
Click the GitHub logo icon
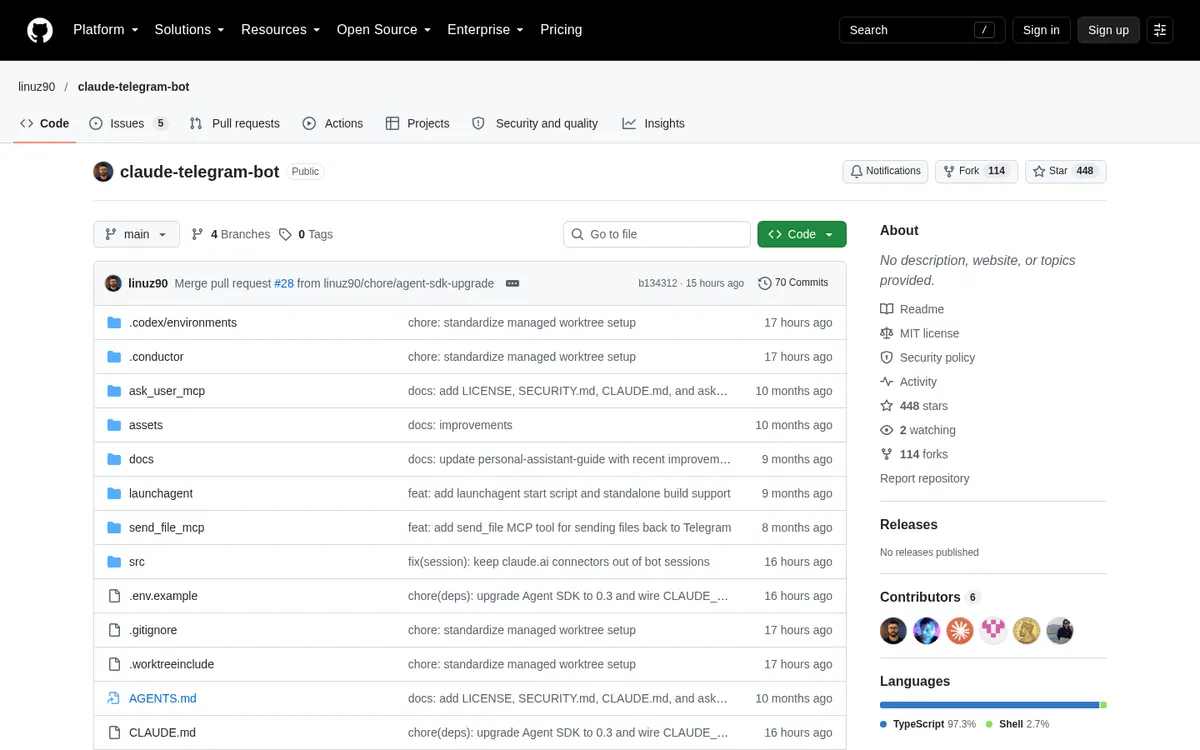(39, 30)
